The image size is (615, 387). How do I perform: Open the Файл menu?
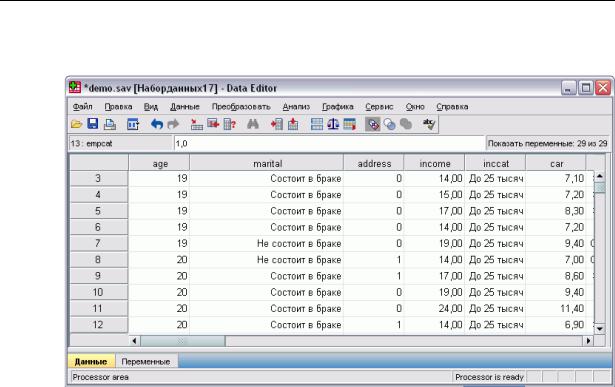(82, 107)
